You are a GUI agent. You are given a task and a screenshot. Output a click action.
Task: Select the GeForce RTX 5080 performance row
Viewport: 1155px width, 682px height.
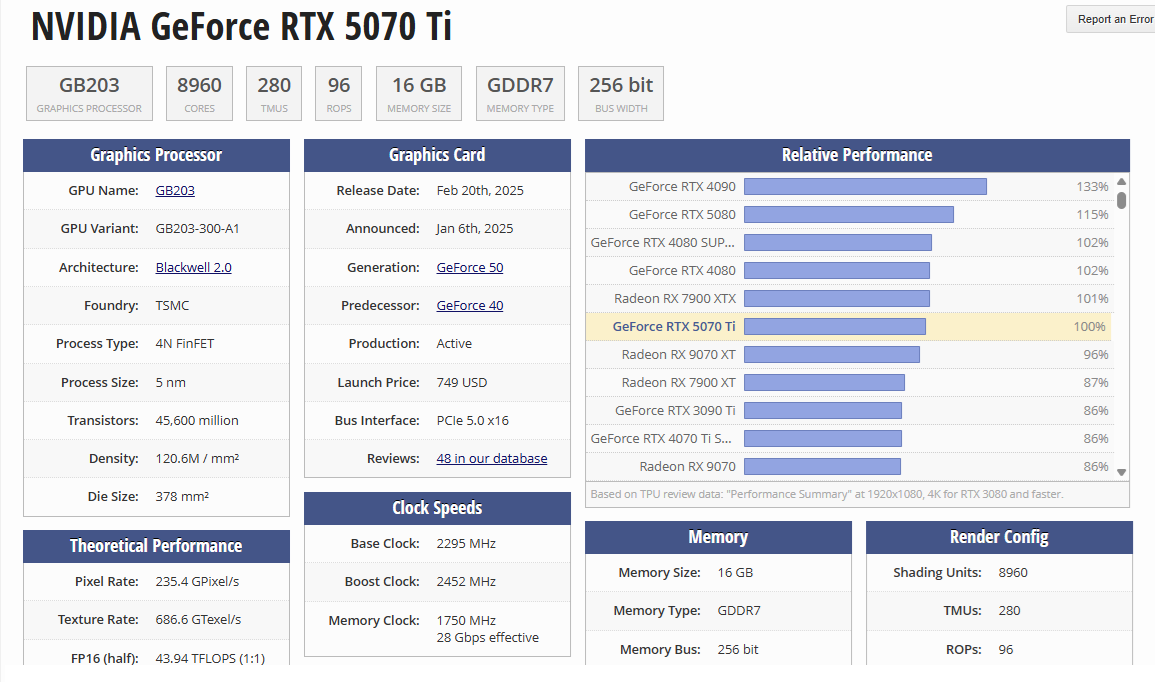(x=849, y=214)
